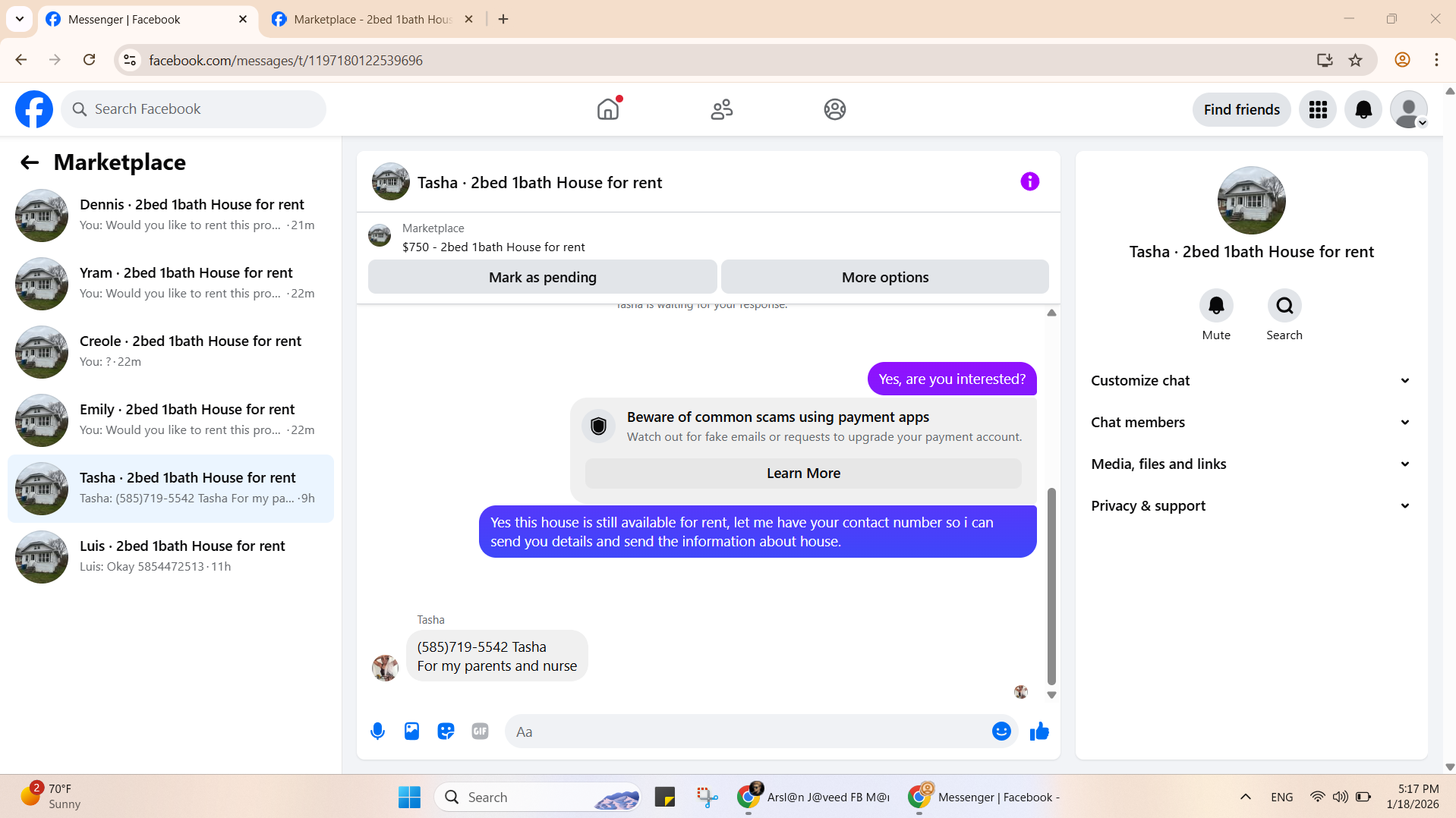Open the volume control in system tray
This screenshot has height=818, width=1456.
tap(1340, 797)
